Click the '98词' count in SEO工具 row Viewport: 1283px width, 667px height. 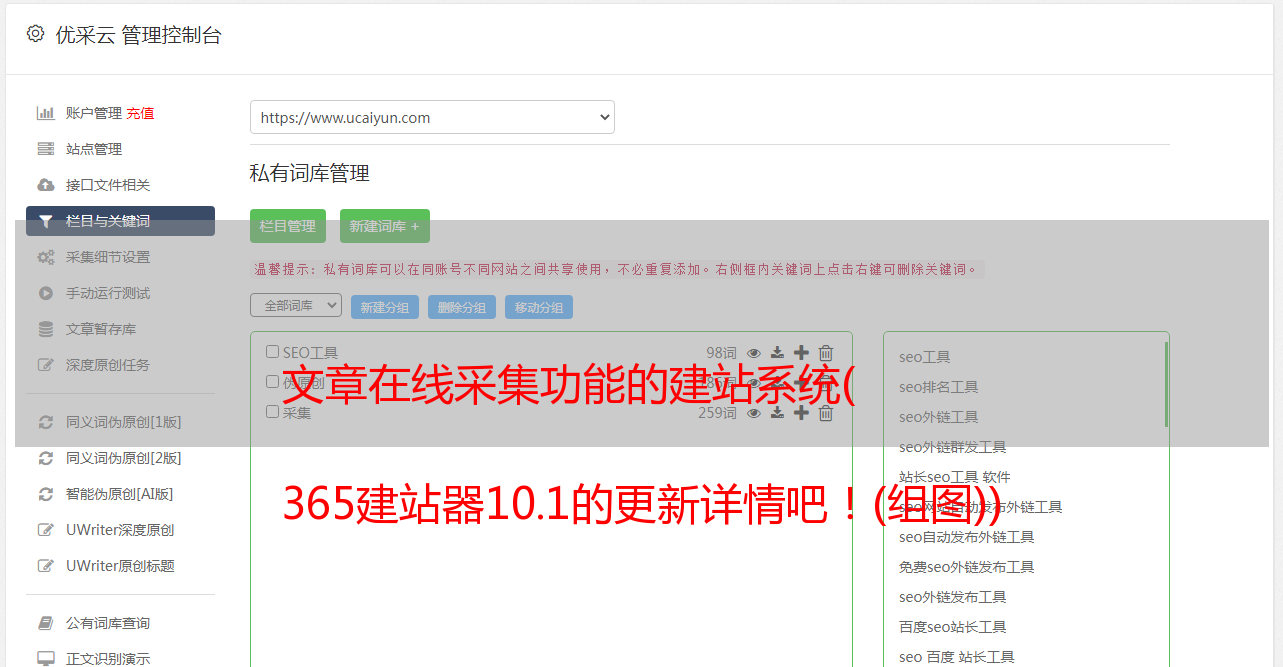(721, 353)
